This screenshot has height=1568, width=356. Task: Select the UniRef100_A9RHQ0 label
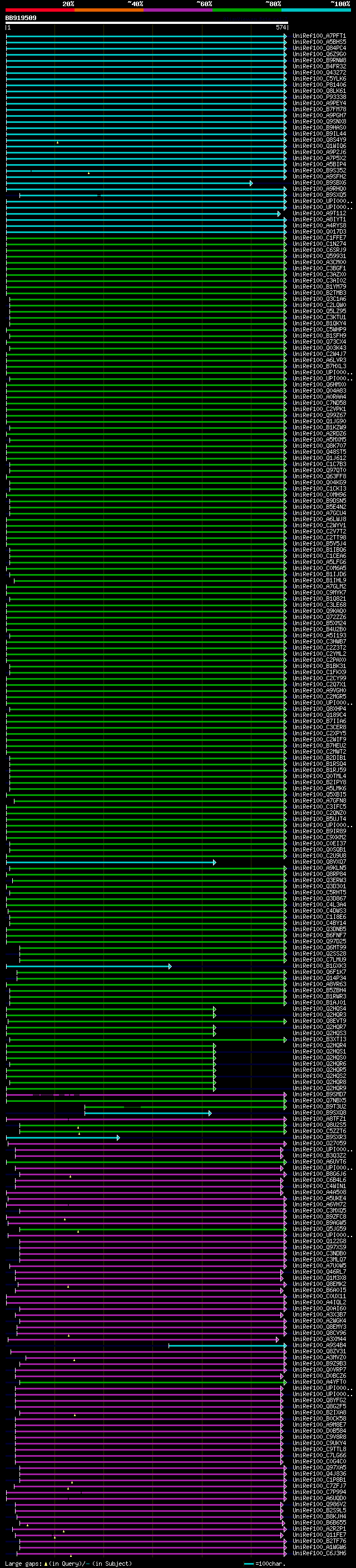[x=319, y=189]
